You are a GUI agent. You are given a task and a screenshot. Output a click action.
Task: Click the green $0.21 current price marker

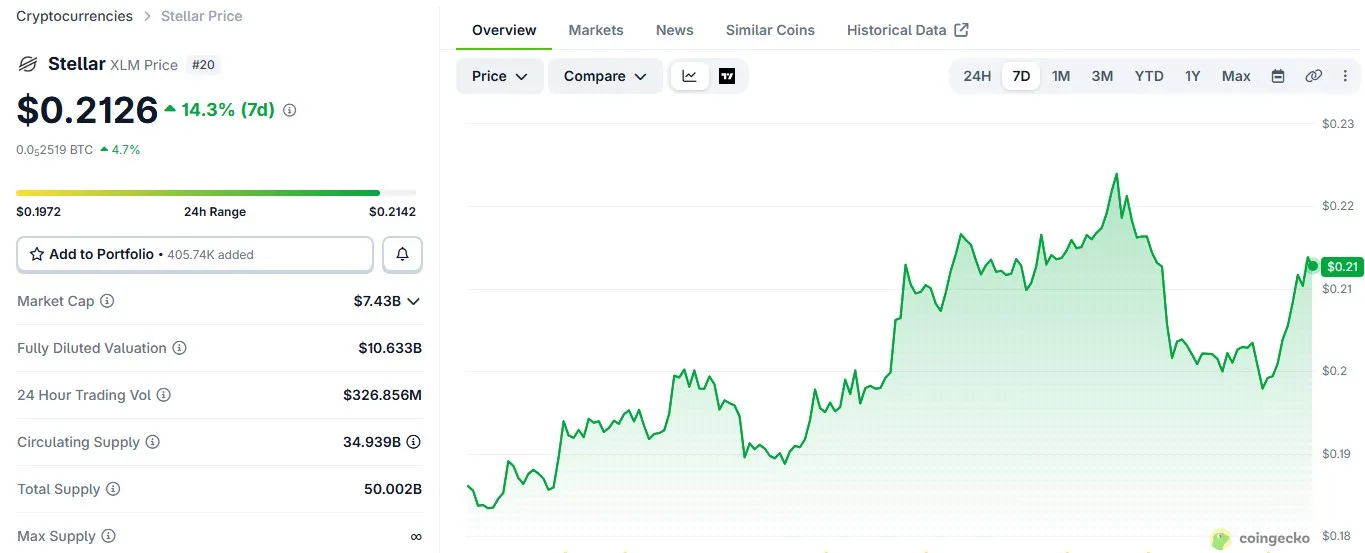(1341, 266)
